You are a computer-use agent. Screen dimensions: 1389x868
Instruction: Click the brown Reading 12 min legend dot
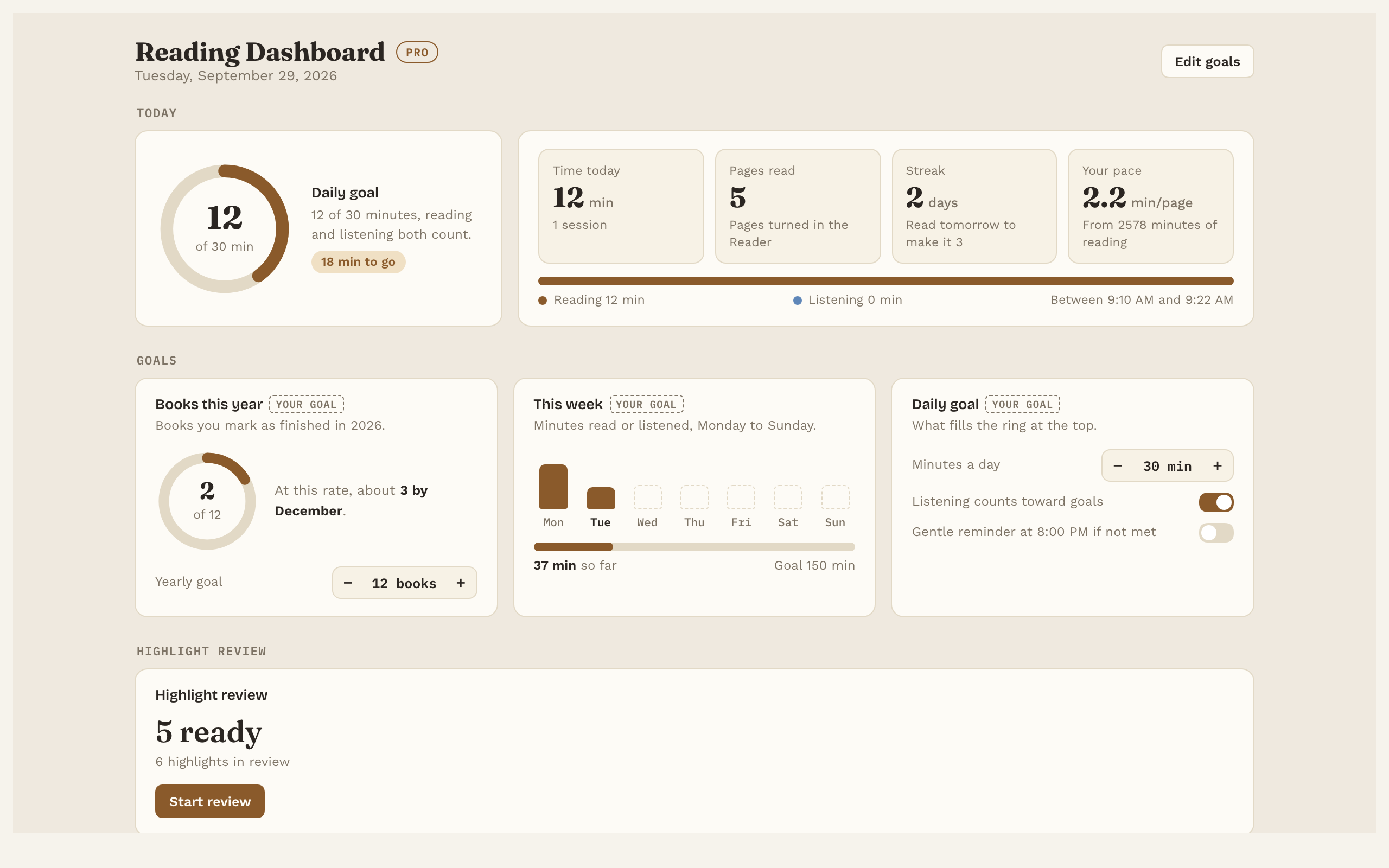543,300
